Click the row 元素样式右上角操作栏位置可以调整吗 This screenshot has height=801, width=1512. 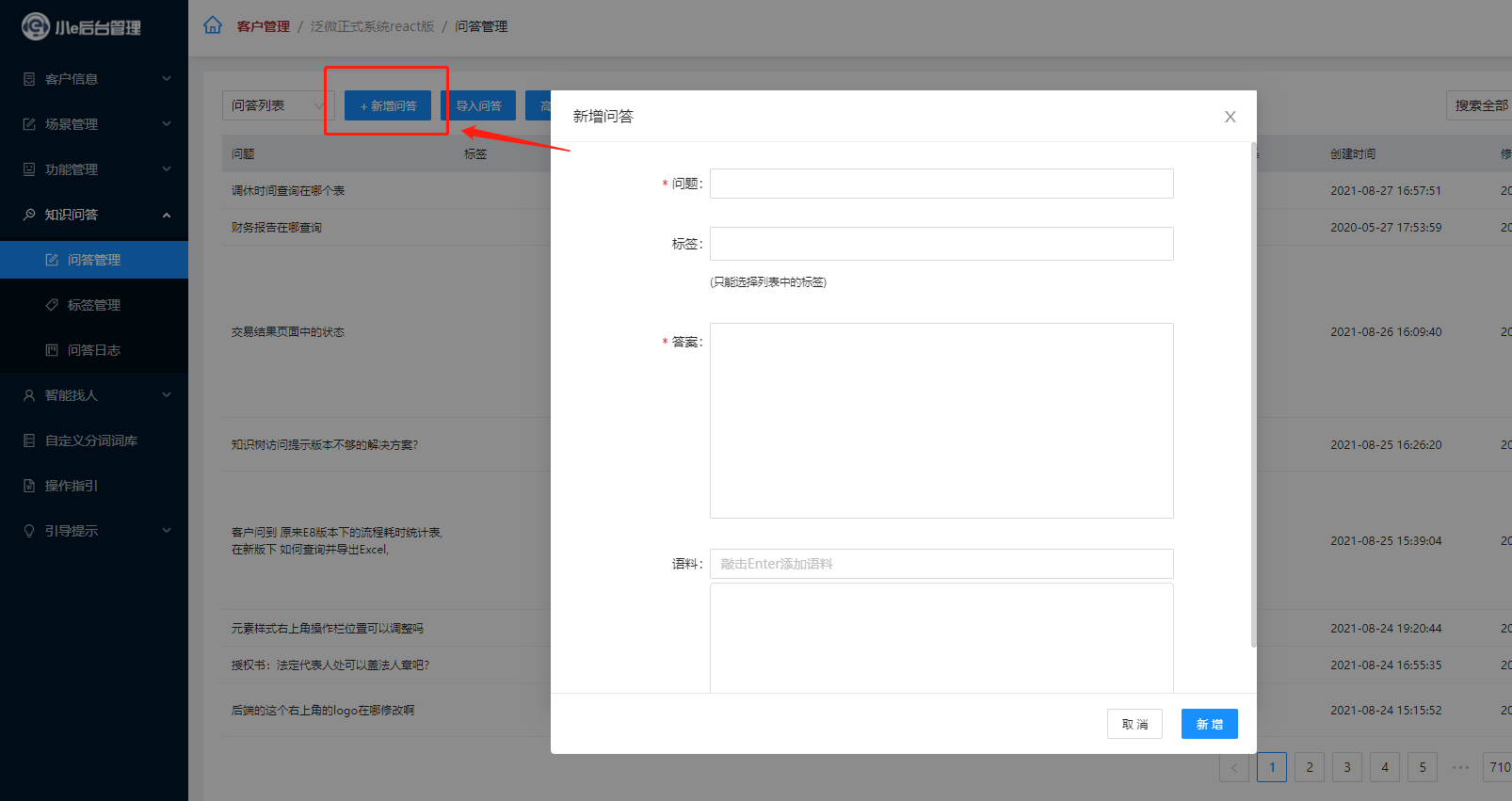pyautogui.click(x=328, y=628)
